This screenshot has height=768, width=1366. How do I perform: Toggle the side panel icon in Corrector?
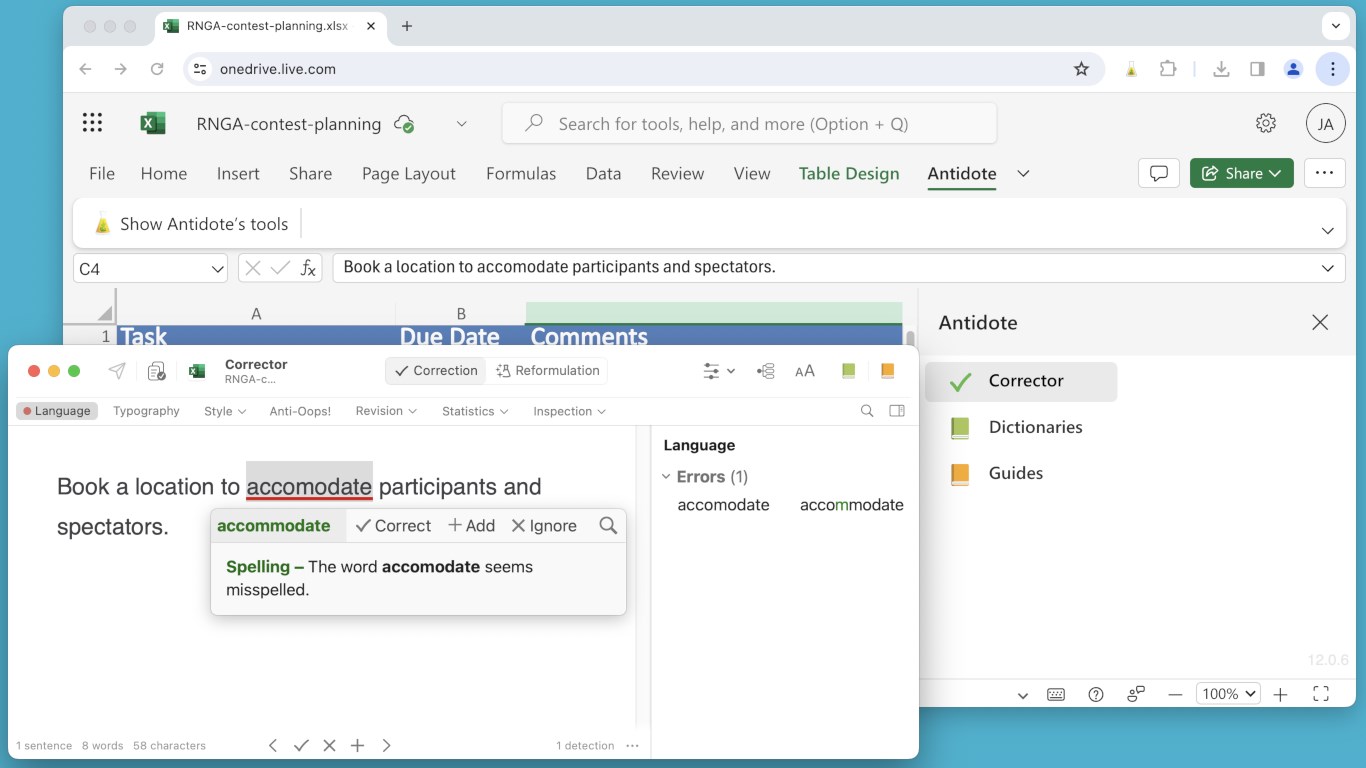[x=897, y=411]
